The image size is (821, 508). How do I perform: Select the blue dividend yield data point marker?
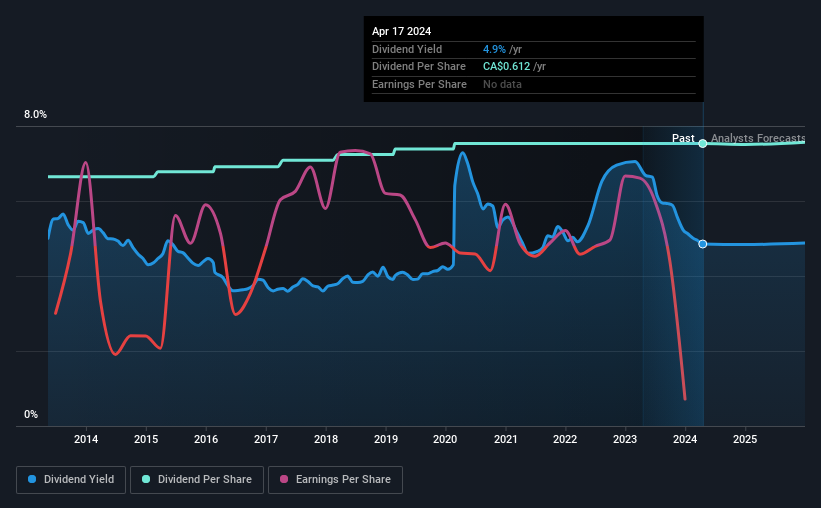pyautogui.click(x=703, y=244)
